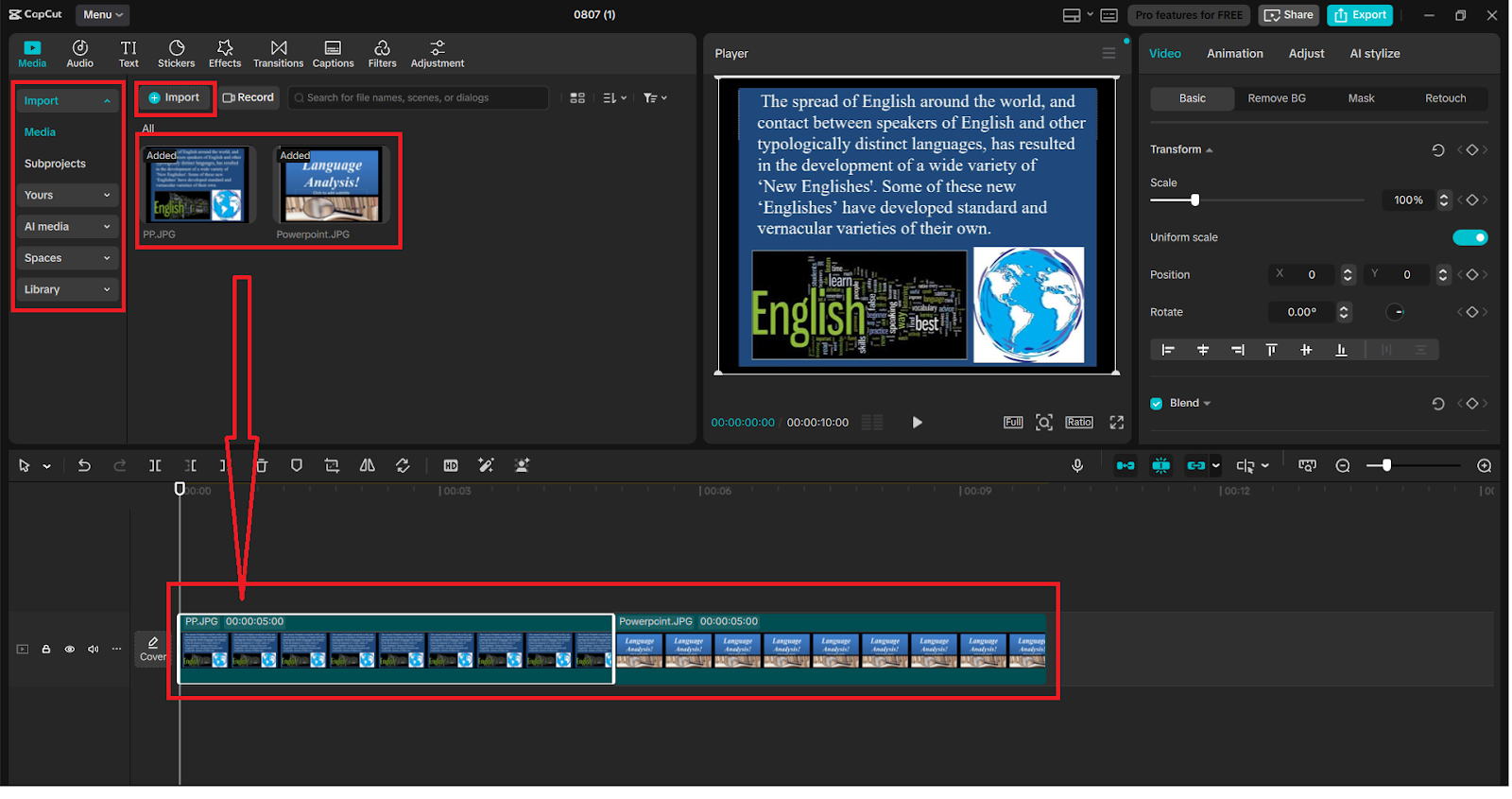1512x799 pixels.
Task: Start voiceover recording with microphone icon
Action: pos(1077,465)
